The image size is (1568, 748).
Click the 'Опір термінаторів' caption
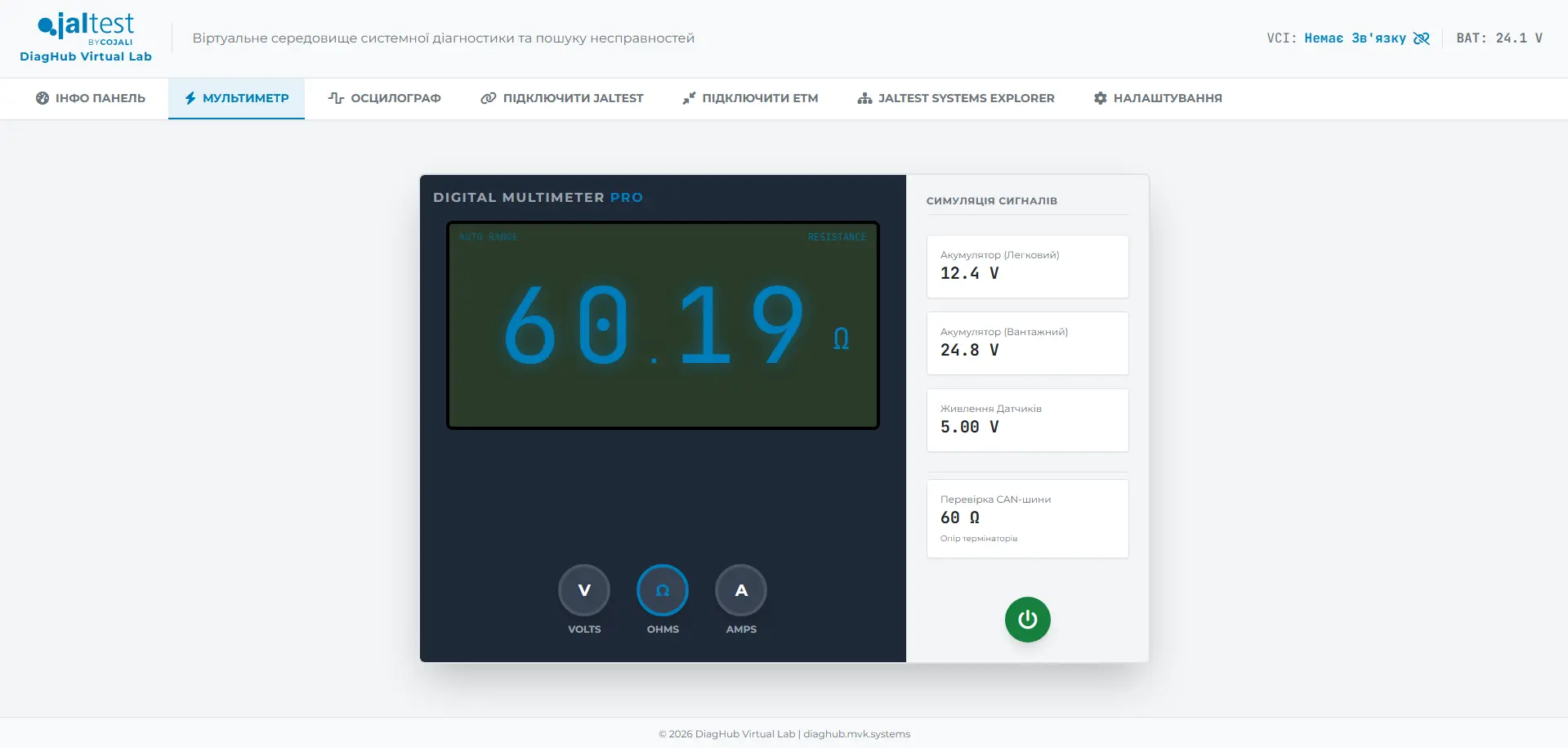pyautogui.click(x=979, y=539)
